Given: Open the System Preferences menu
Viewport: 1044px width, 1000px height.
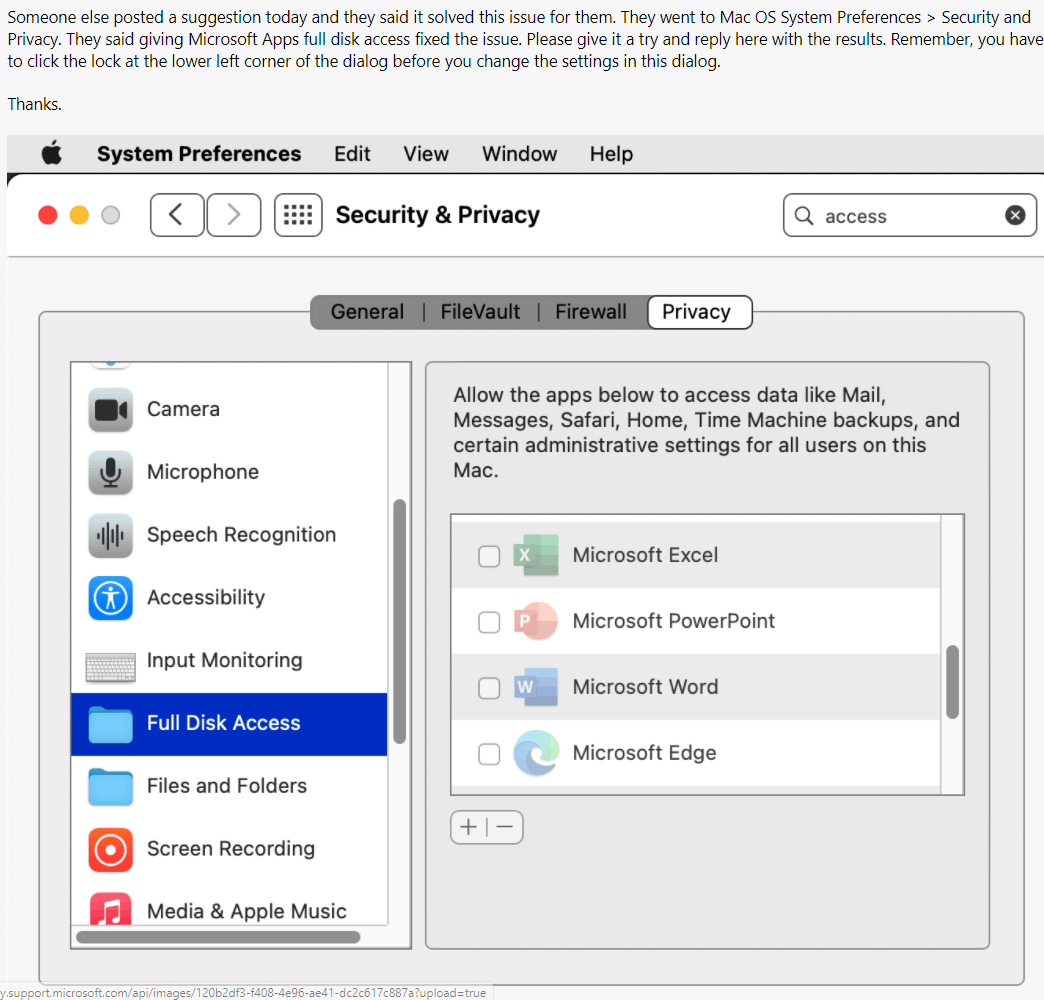Looking at the screenshot, I should point(199,154).
